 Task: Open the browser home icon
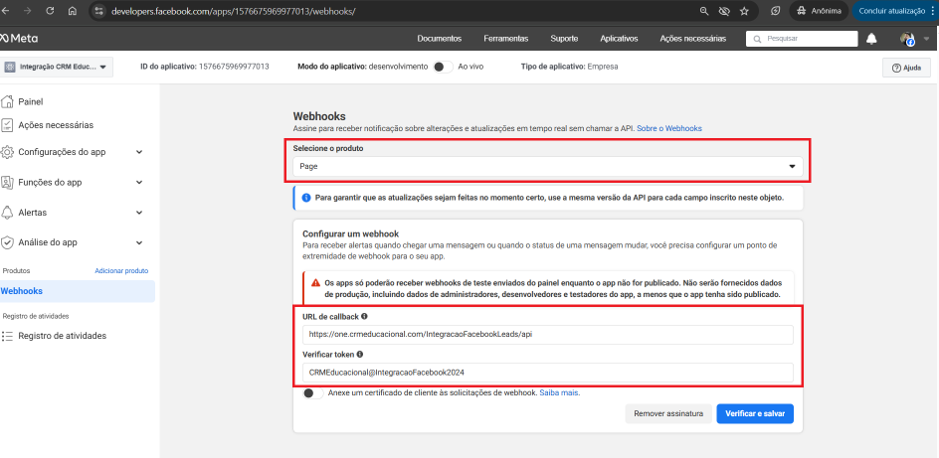point(72,11)
